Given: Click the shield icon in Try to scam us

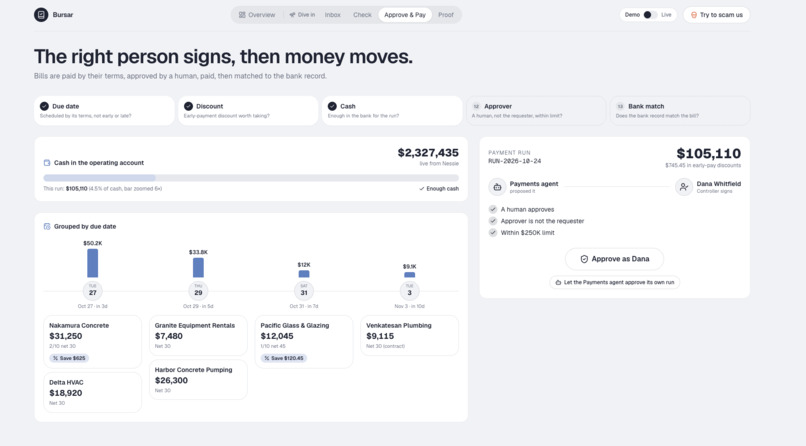Looking at the screenshot, I should pyautogui.click(x=694, y=15).
